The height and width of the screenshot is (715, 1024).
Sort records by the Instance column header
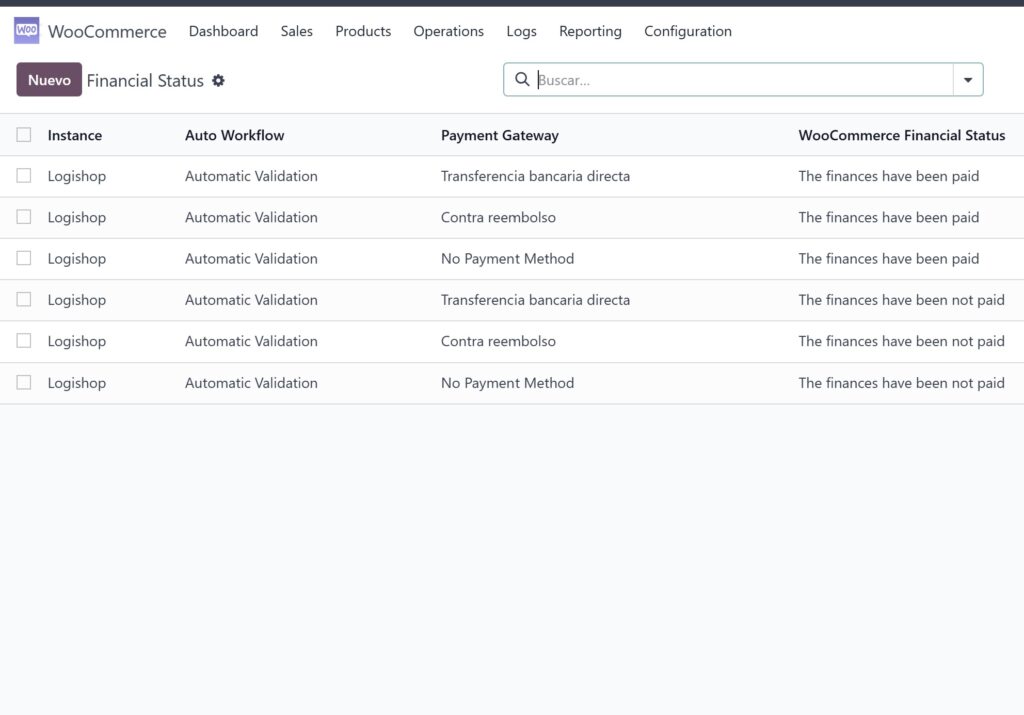point(75,135)
